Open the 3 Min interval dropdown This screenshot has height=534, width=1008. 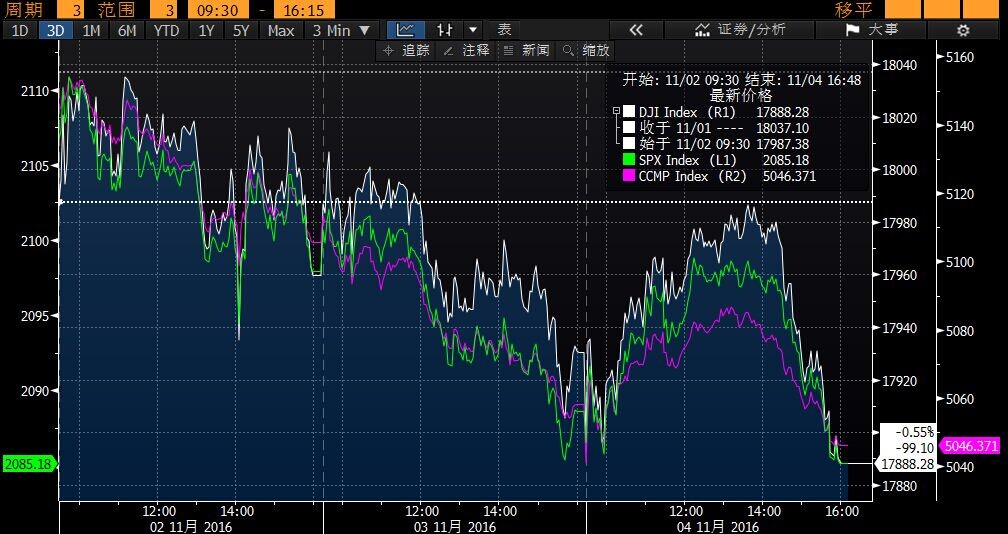click(x=341, y=30)
